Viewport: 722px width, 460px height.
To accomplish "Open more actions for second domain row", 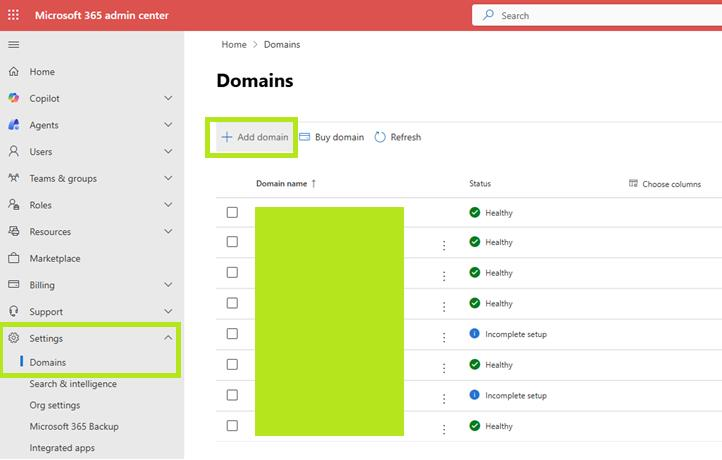I will pos(444,245).
